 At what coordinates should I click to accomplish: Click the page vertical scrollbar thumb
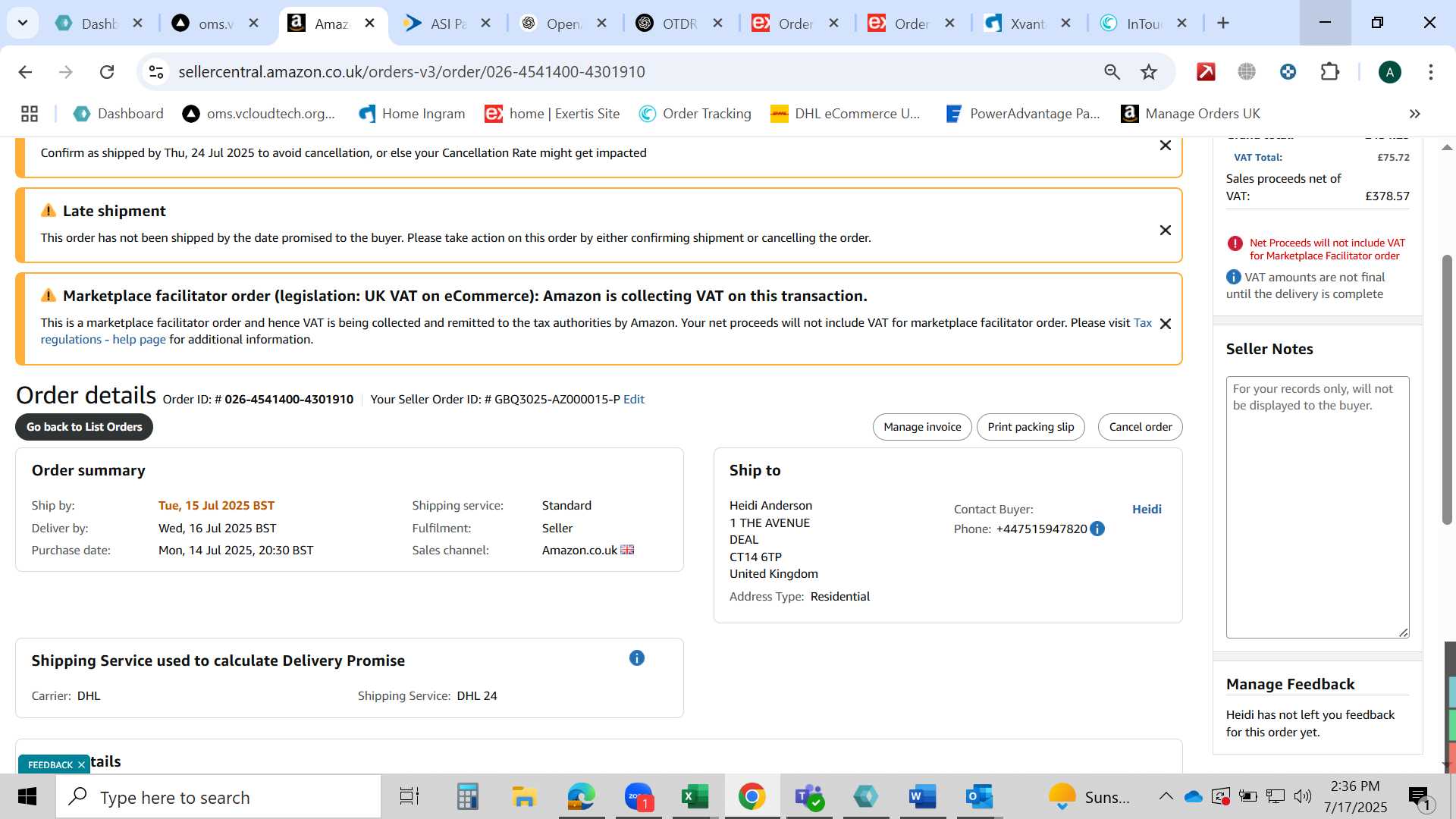click(x=1447, y=389)
